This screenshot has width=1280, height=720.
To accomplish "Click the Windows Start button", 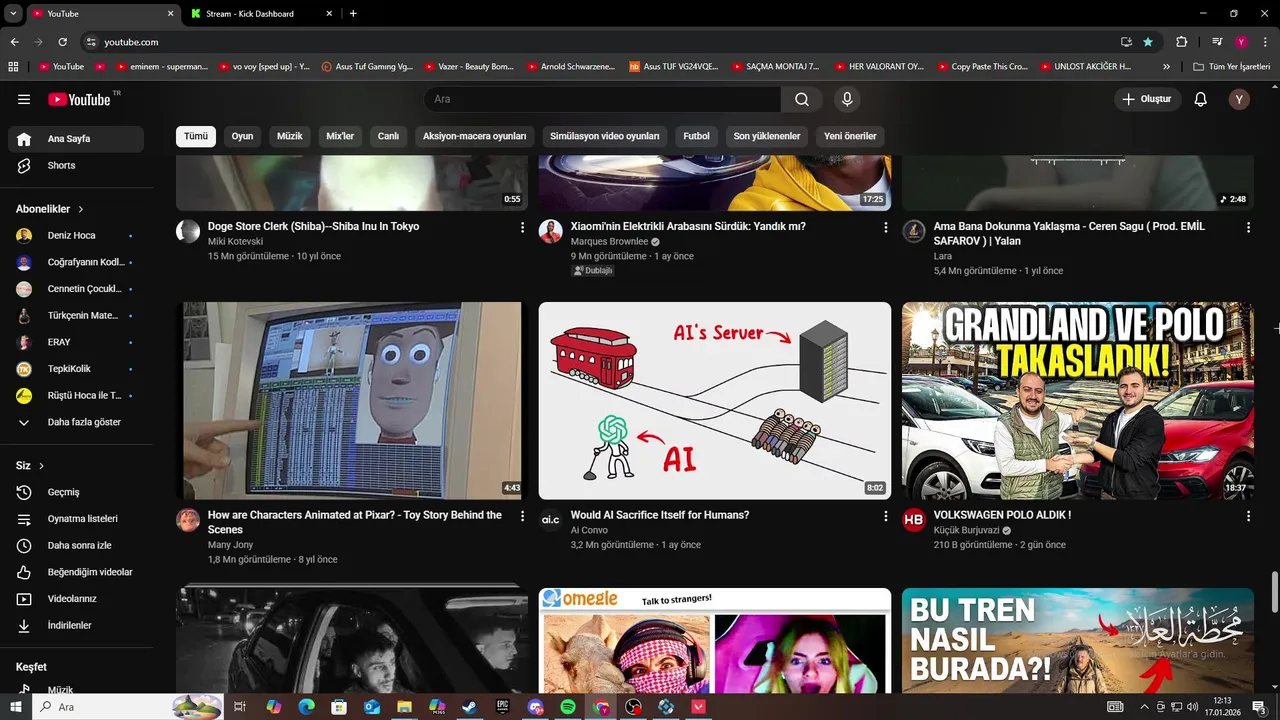I will 16,707.
